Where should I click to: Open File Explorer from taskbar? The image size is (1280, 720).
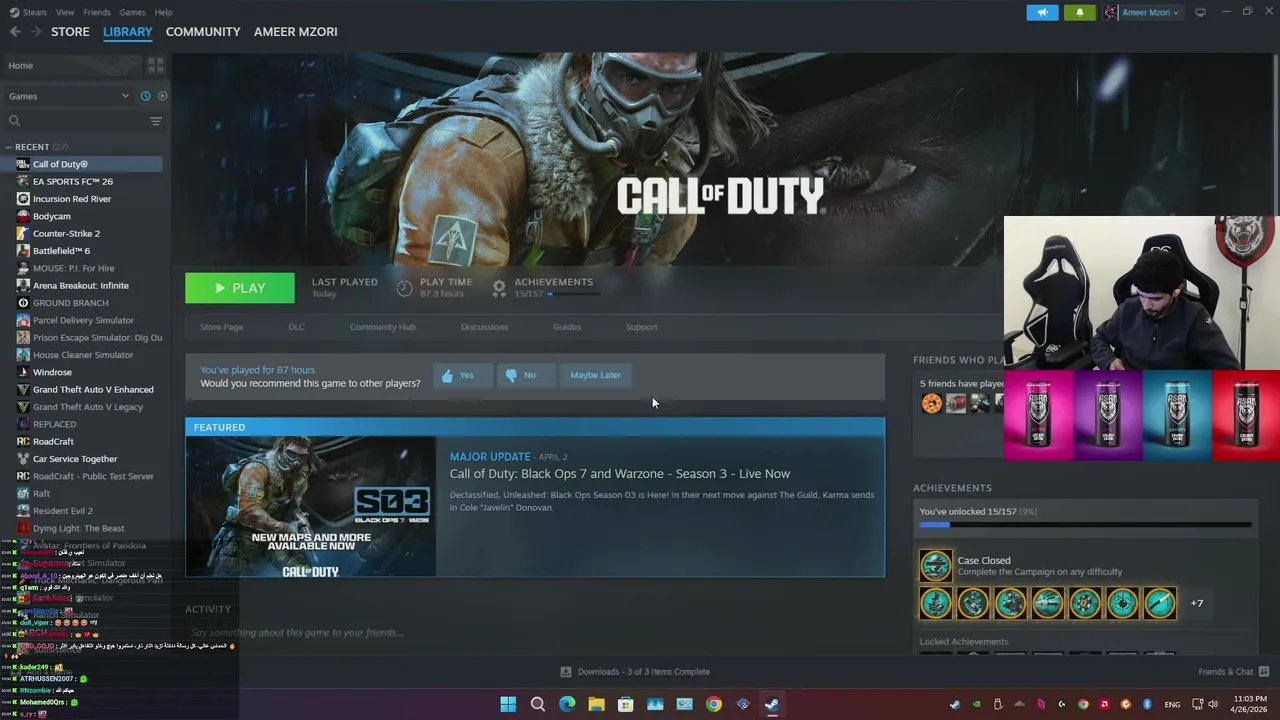(596, 704)
